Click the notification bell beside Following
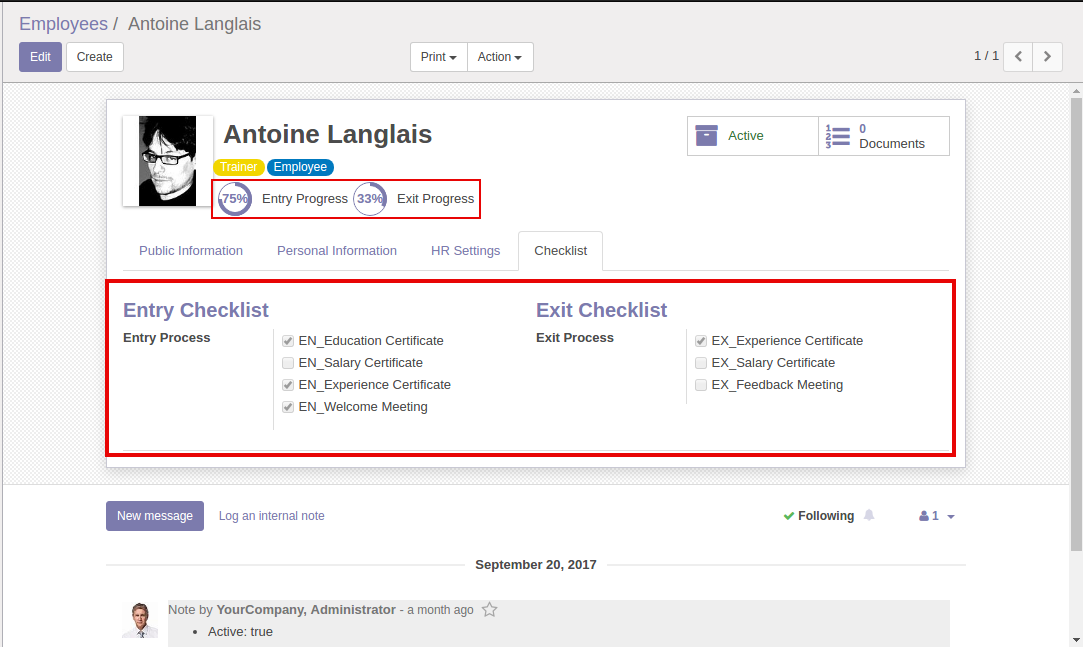The image size is (1083, 647). tap(869, 516)
